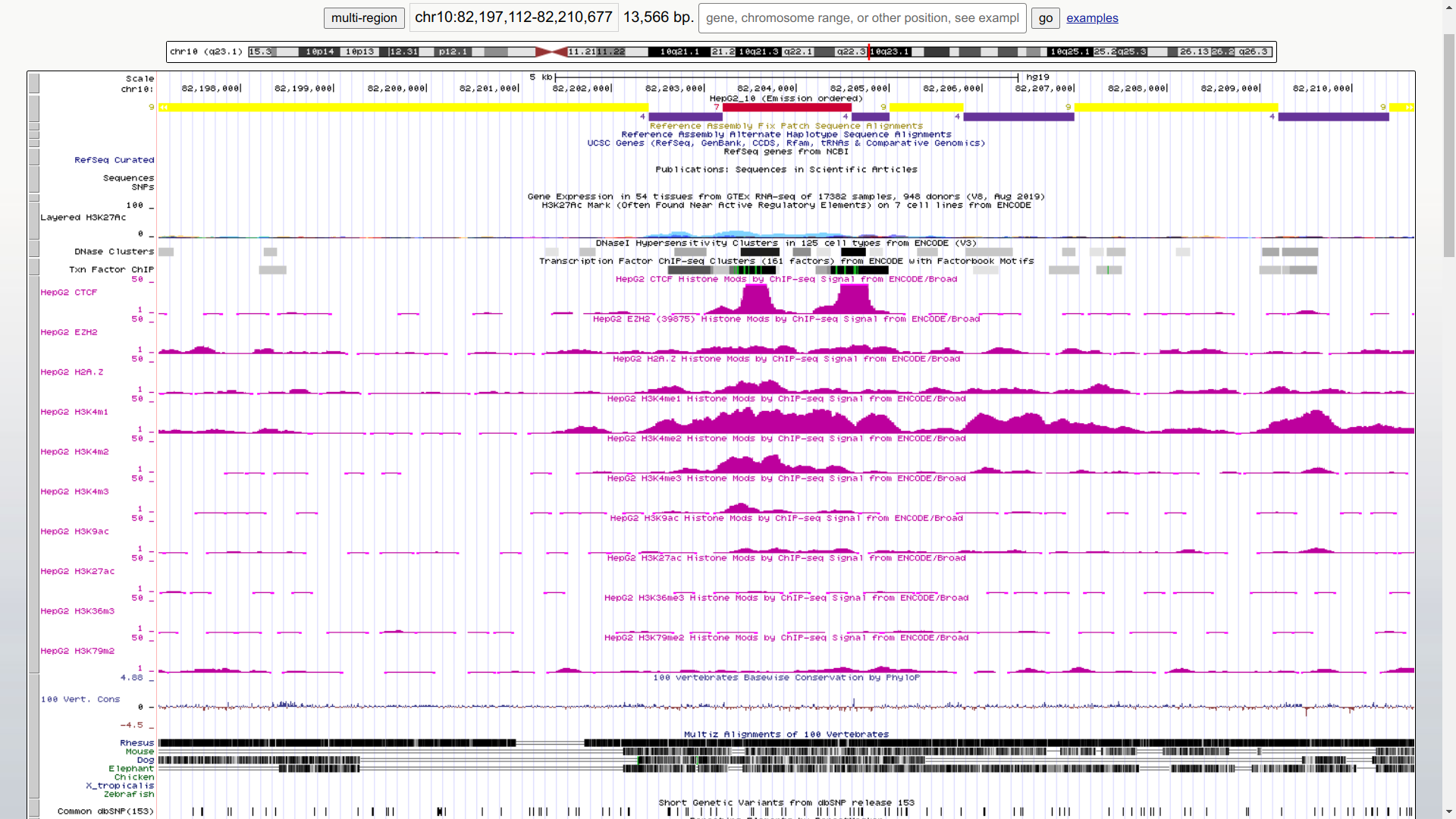Click the HepG2 CTCF track label
Screen dimensions: 1456x819
[69, 292]
